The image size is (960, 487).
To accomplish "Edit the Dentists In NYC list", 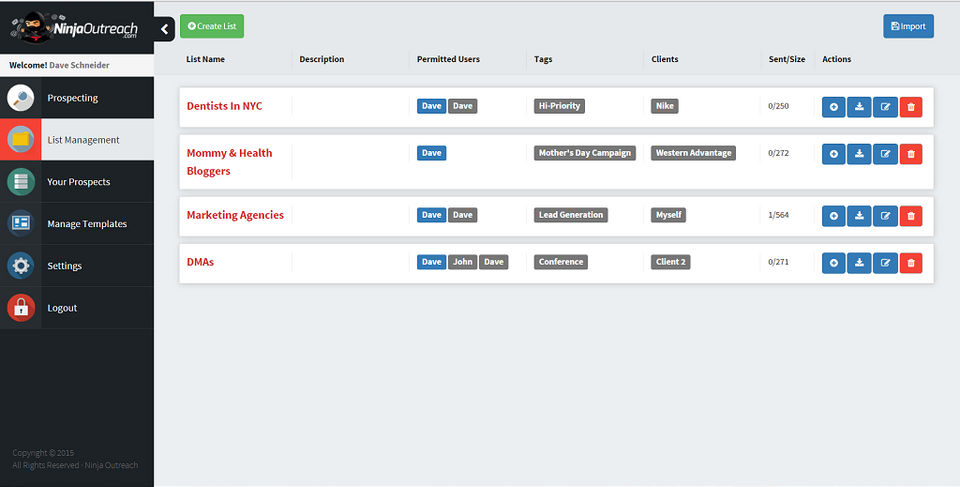I will 885,107.
